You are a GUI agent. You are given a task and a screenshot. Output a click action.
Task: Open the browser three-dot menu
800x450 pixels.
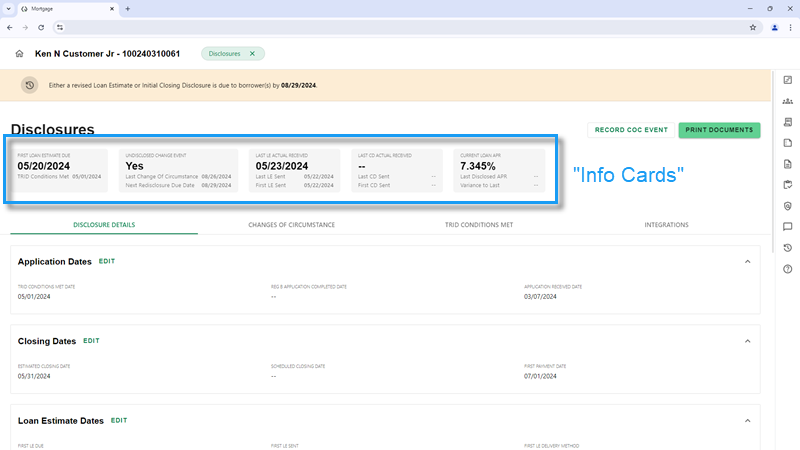coord(790,28)
